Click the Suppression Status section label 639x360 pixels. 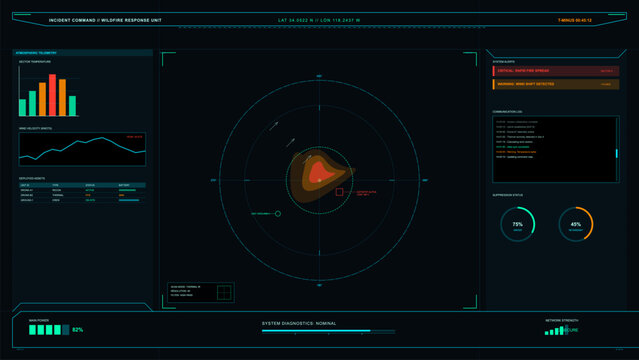tap(507, 195)
